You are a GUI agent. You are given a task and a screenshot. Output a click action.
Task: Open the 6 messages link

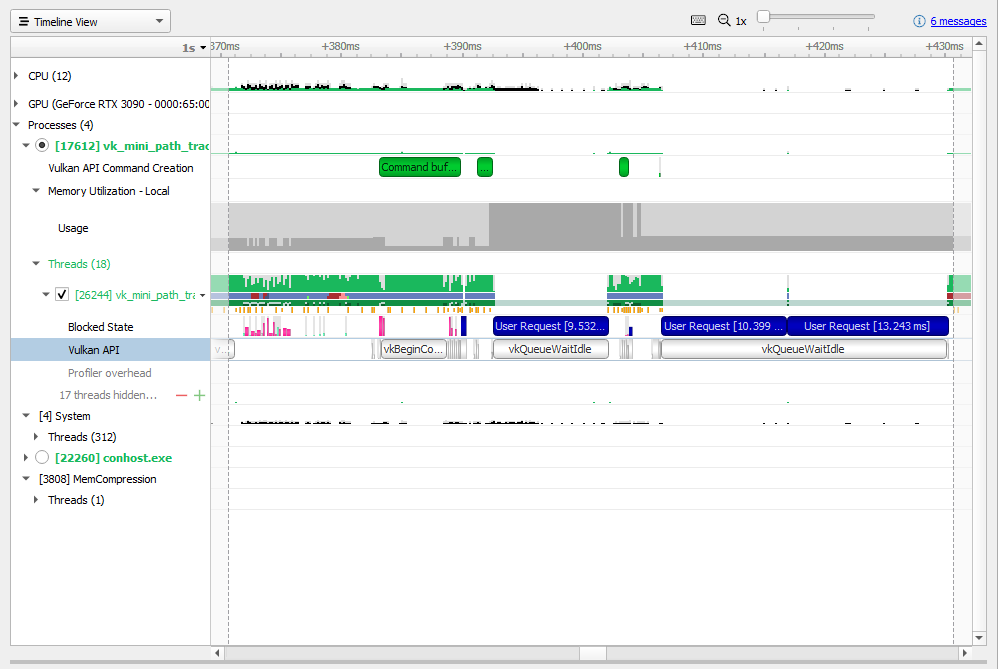[958, 21]
